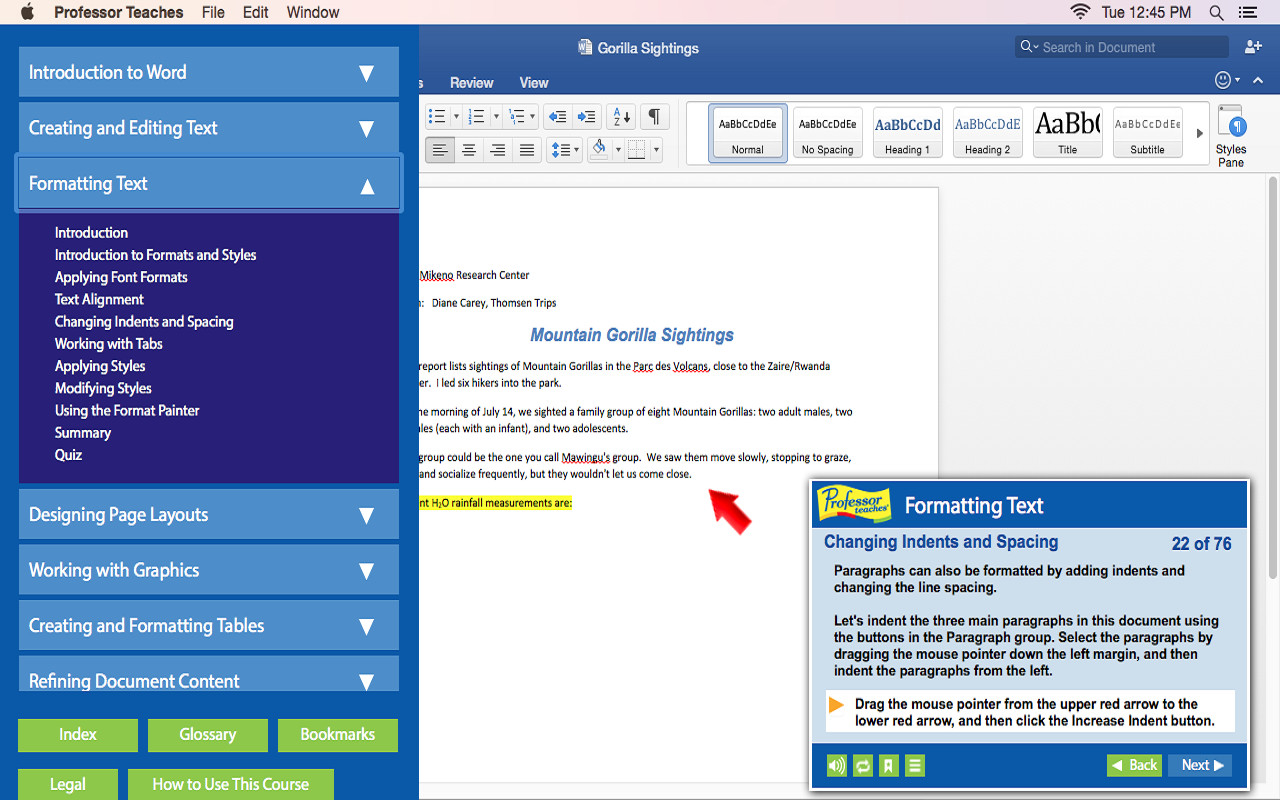
Task: Expand Creating and Editing Text section
Action: click(x=209, y=128)
